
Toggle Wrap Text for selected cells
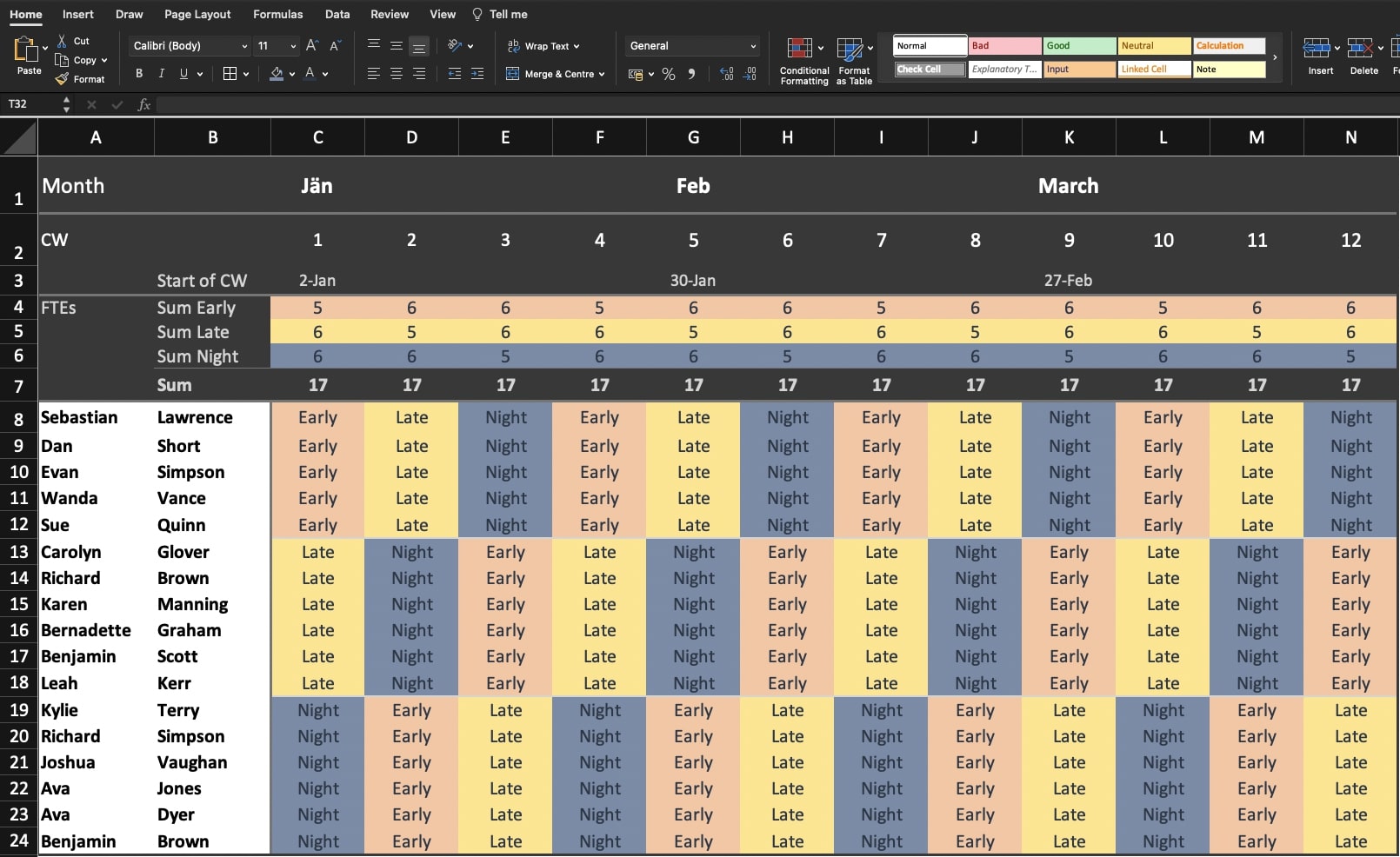[544, 46]
